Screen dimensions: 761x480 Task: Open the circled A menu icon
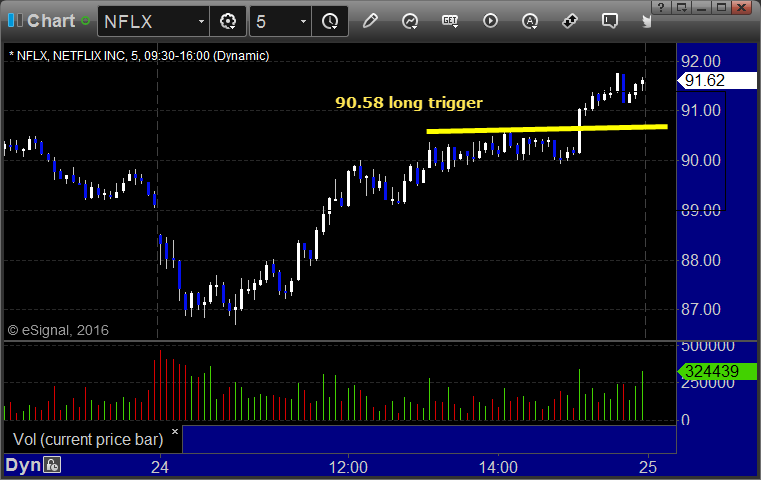[530, 21]
